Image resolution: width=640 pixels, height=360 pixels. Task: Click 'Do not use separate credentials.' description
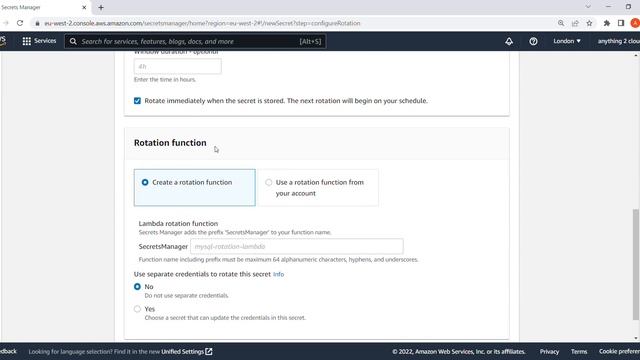187,296
